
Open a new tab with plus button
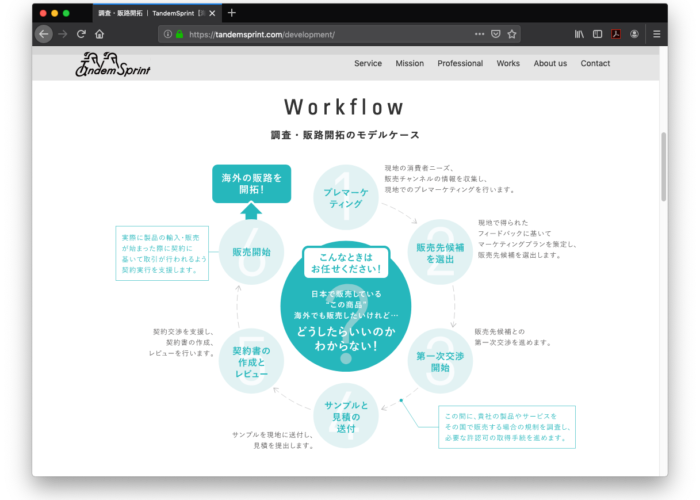point(232,13)
